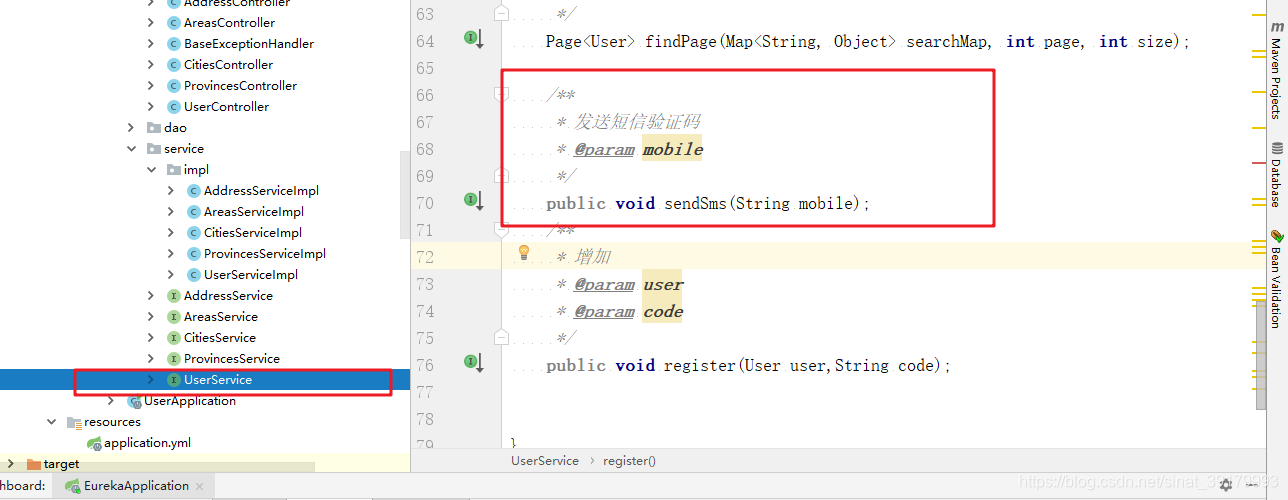The image size is (1288, 500).
Task: Toggle fold marker at line 69 comment end
Action: coord(501,175)
